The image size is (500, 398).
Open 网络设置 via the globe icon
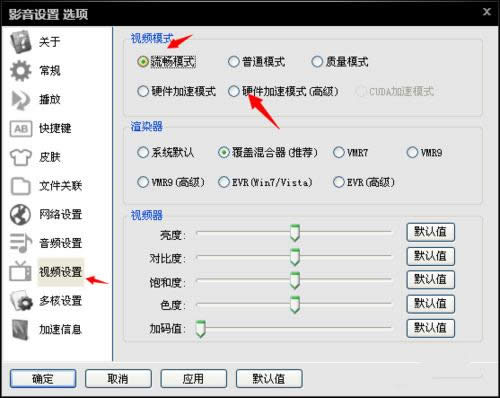(x=21, y=215)
